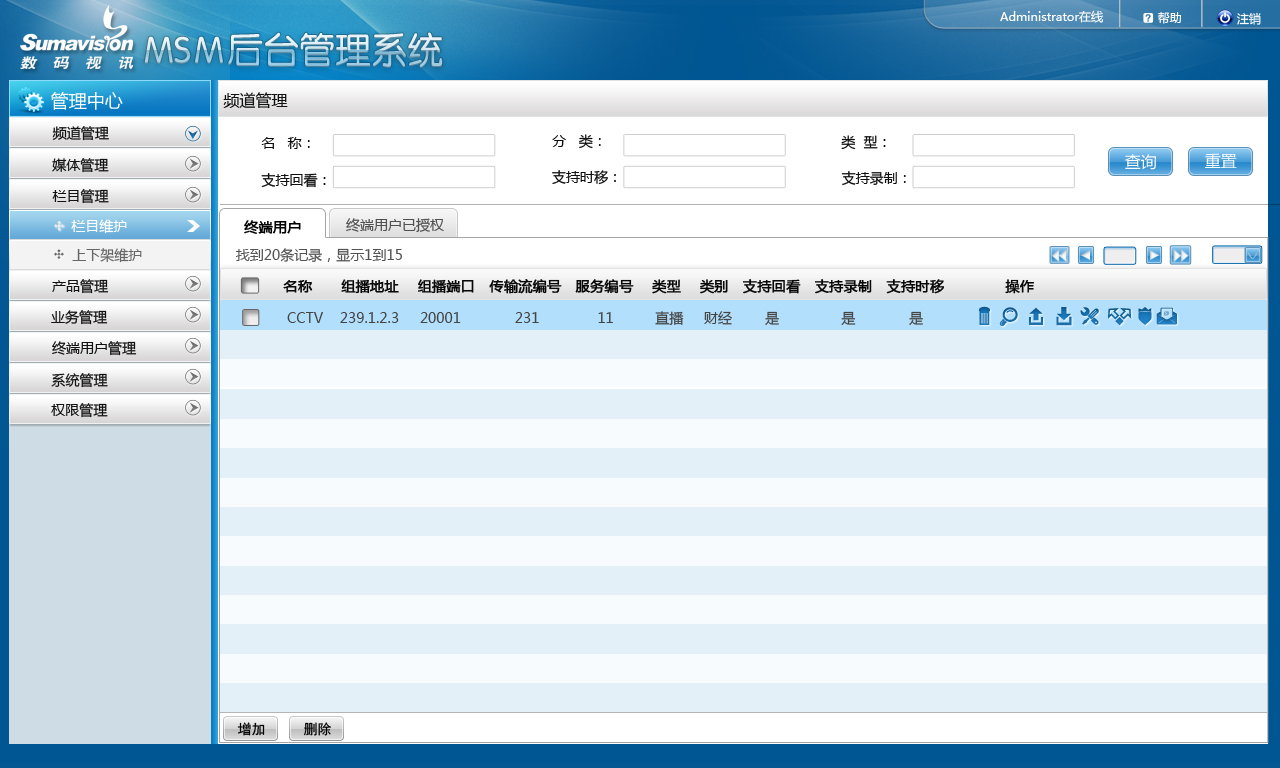1280x768 pixels.
Task: Focus the 名称 input field
Action: coord(414,145)
